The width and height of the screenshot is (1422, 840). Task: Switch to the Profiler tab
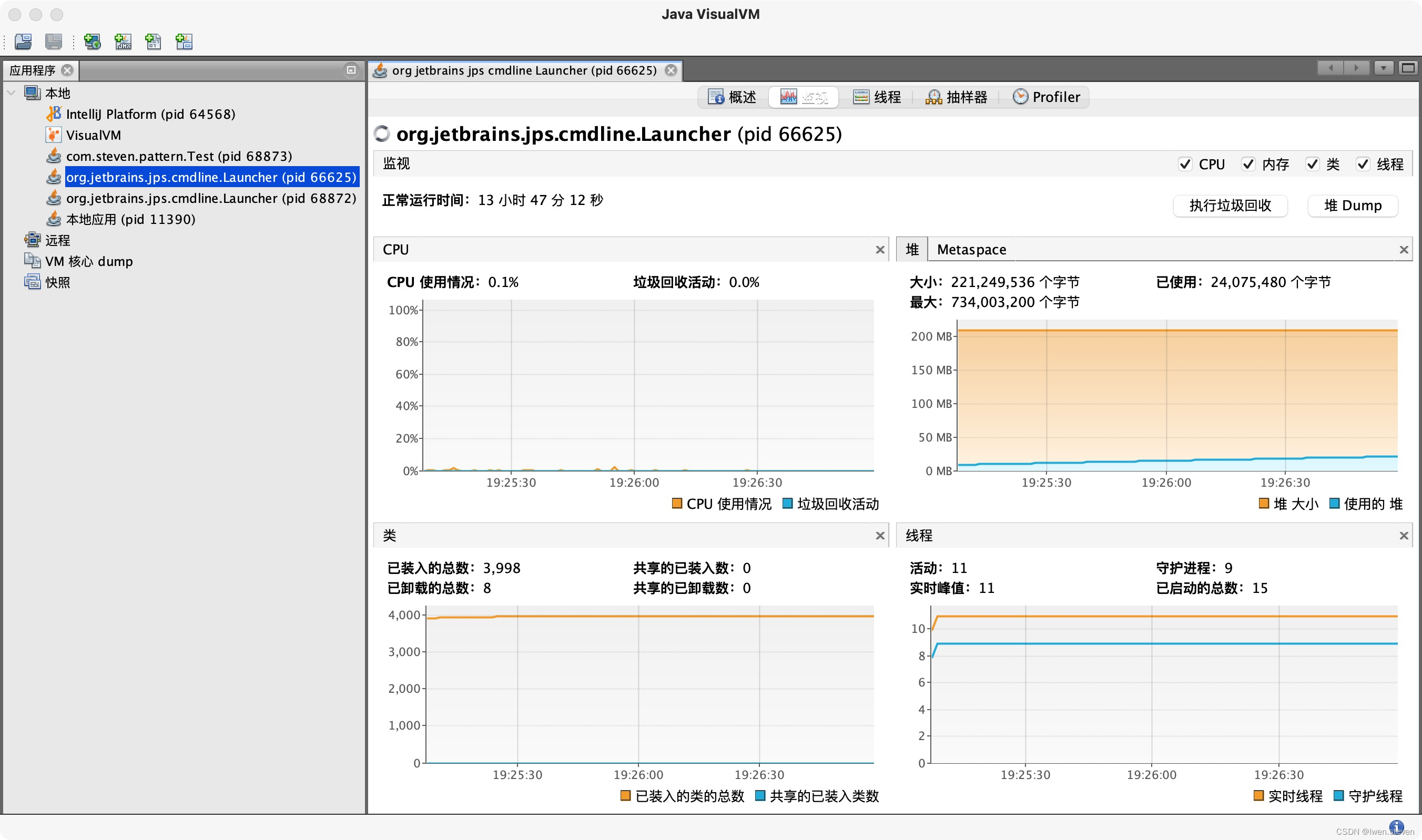[x=1047, y=97]
